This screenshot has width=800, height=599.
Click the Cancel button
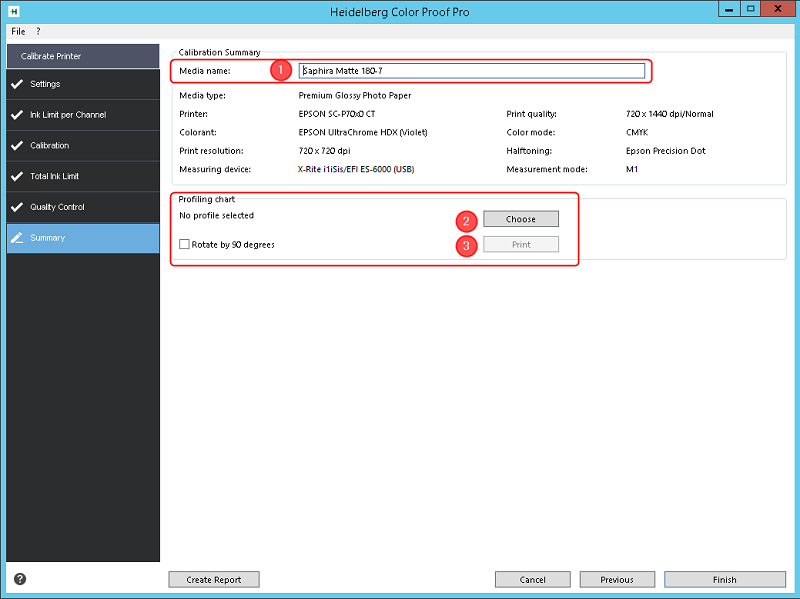532,580
